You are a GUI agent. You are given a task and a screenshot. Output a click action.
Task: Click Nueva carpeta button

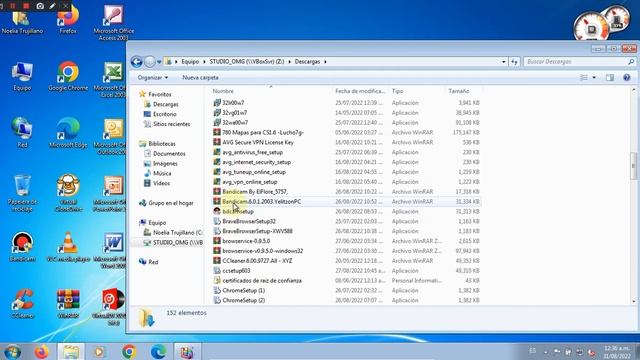pos(200,78)
